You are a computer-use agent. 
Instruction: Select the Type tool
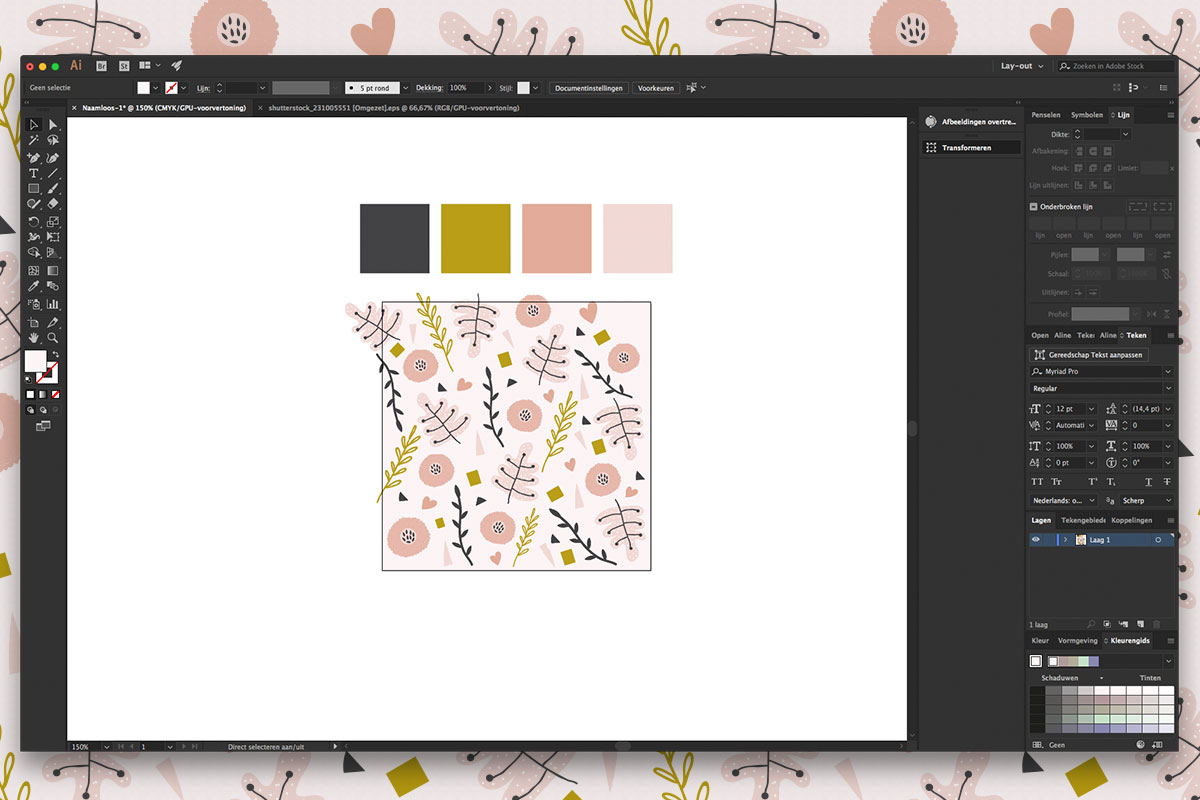point(34,173)
